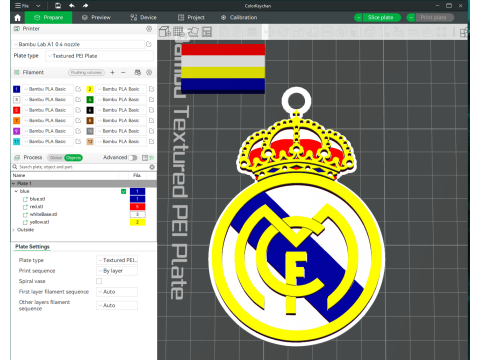Image resolution: width=480 pixels, height=360 pixels.
Task: Select whitebase.stl in the object list
Action: click(43, 214)
